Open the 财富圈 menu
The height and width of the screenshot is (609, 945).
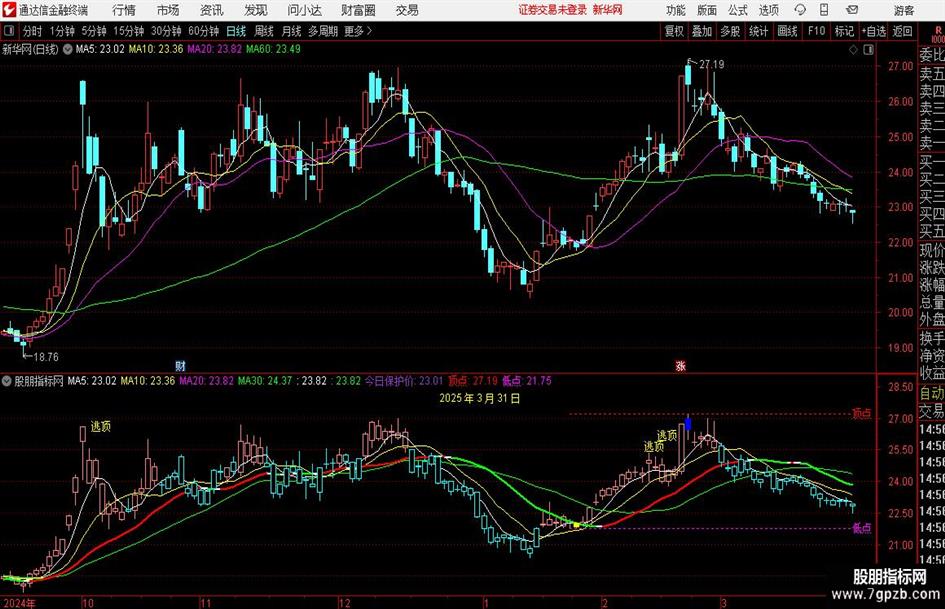pos(359,10)
